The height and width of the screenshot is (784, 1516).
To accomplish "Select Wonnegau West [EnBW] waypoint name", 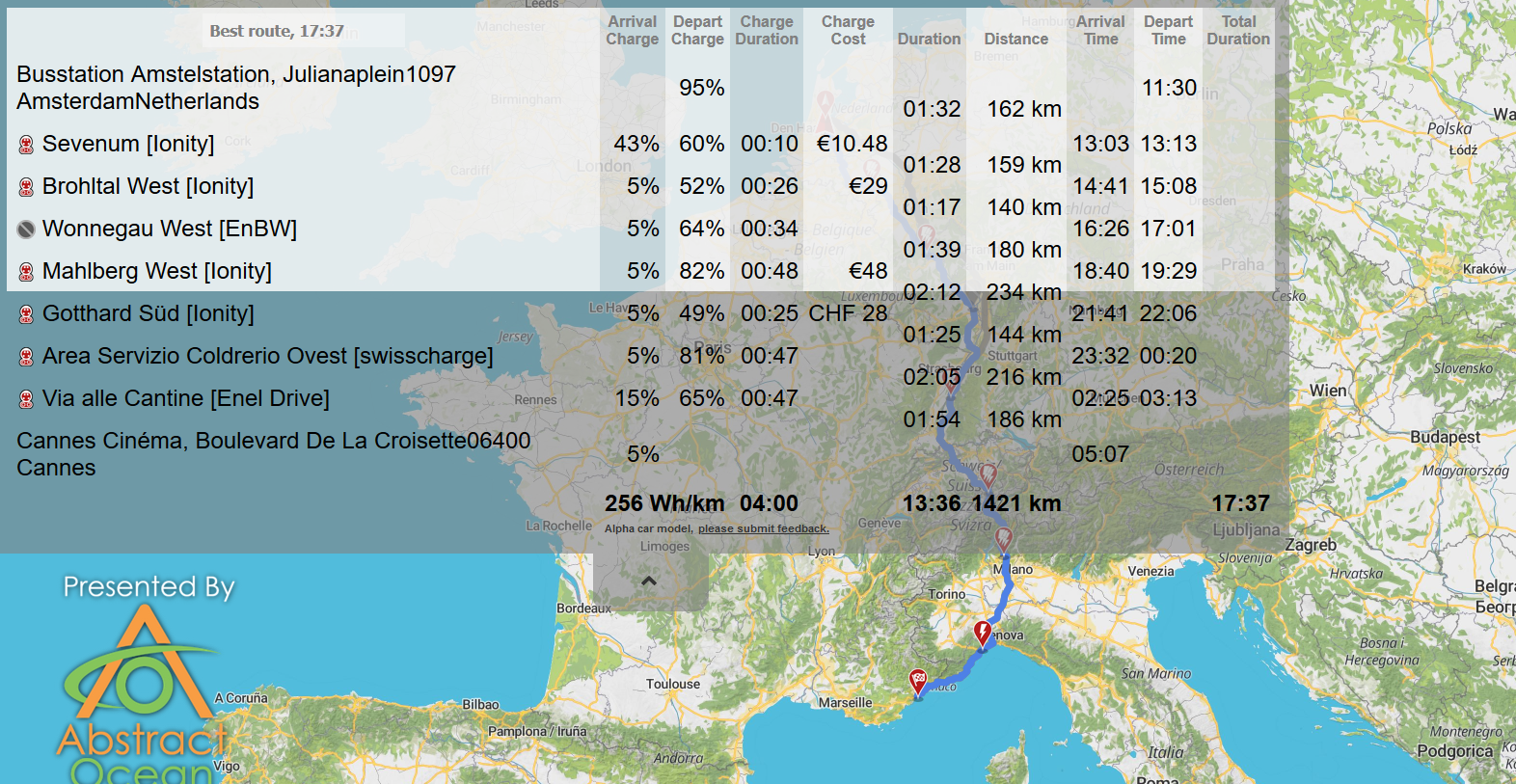I will click(x=170, y=229).
